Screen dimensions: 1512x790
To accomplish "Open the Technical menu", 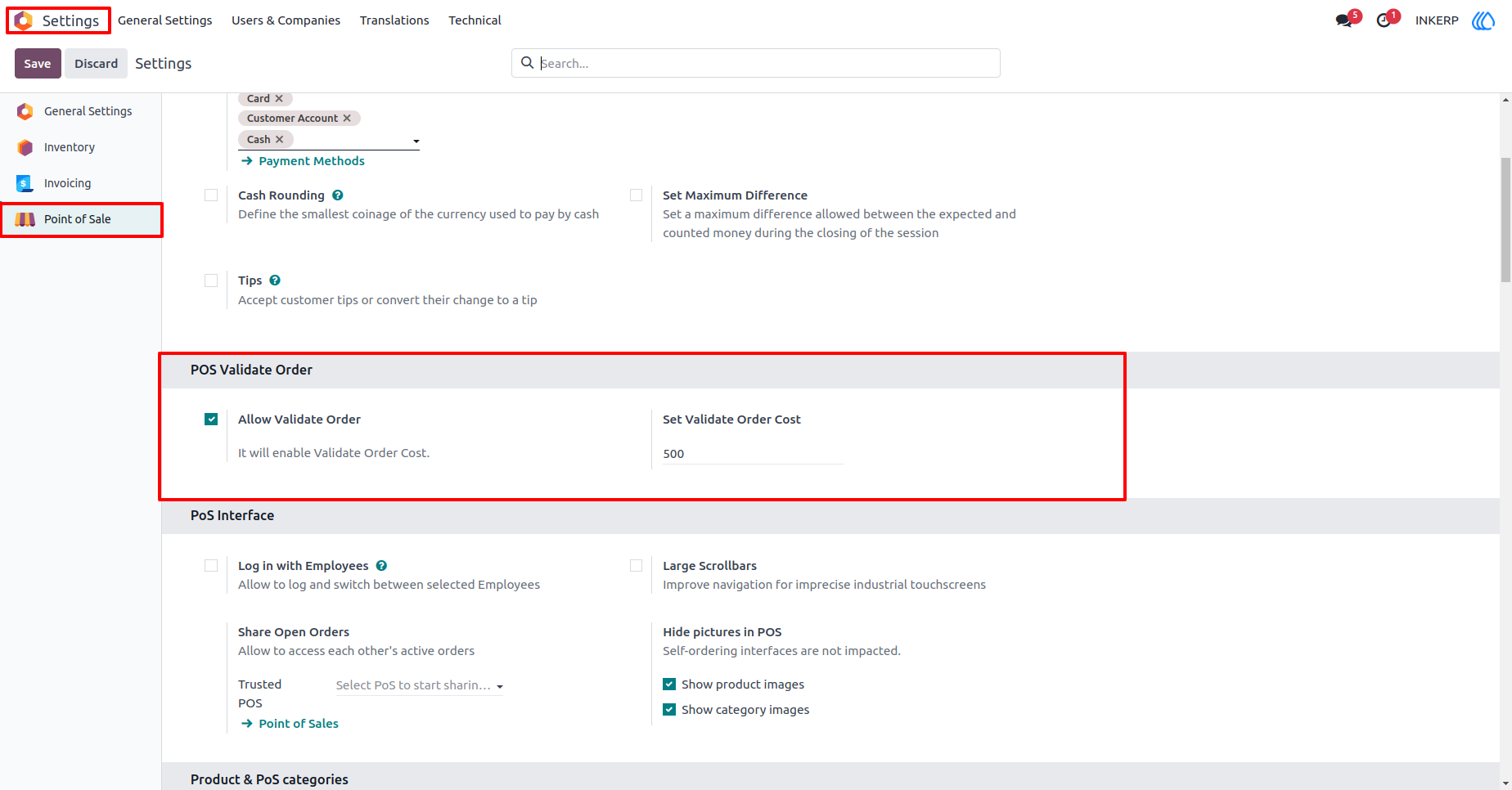I will pos(475,20).
